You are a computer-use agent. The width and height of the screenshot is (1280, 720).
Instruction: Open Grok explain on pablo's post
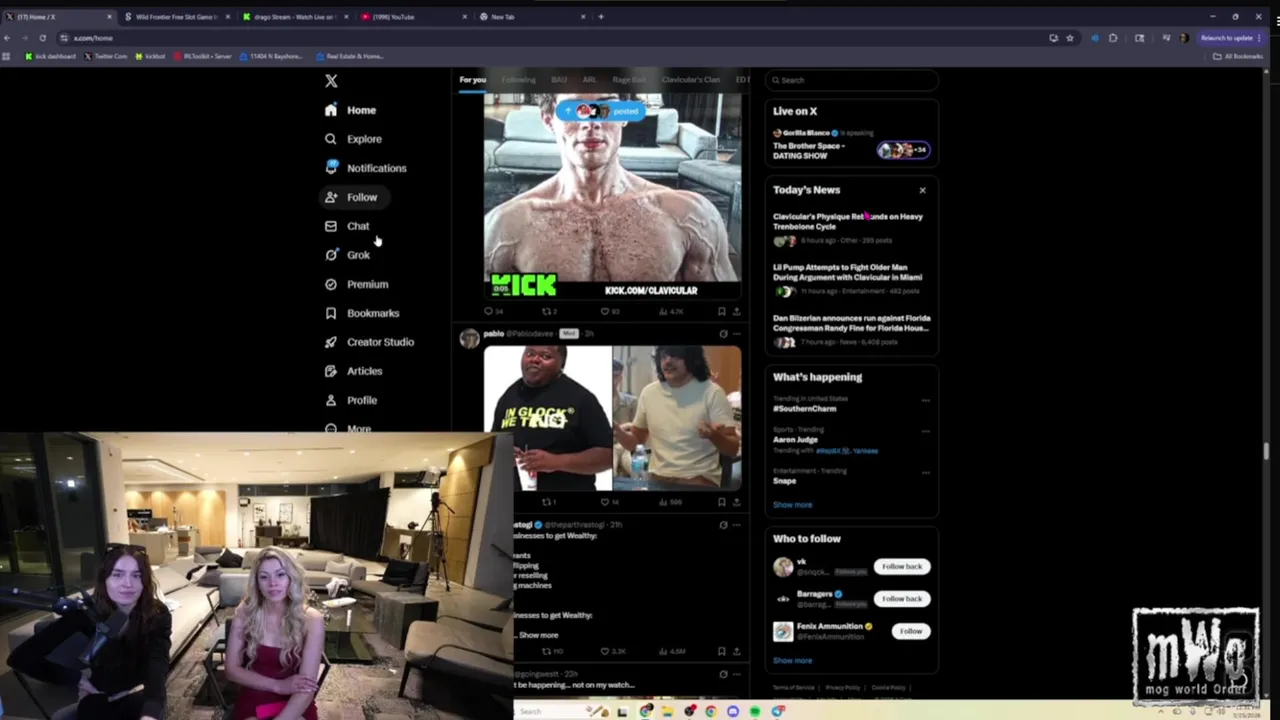coord(723,334)
